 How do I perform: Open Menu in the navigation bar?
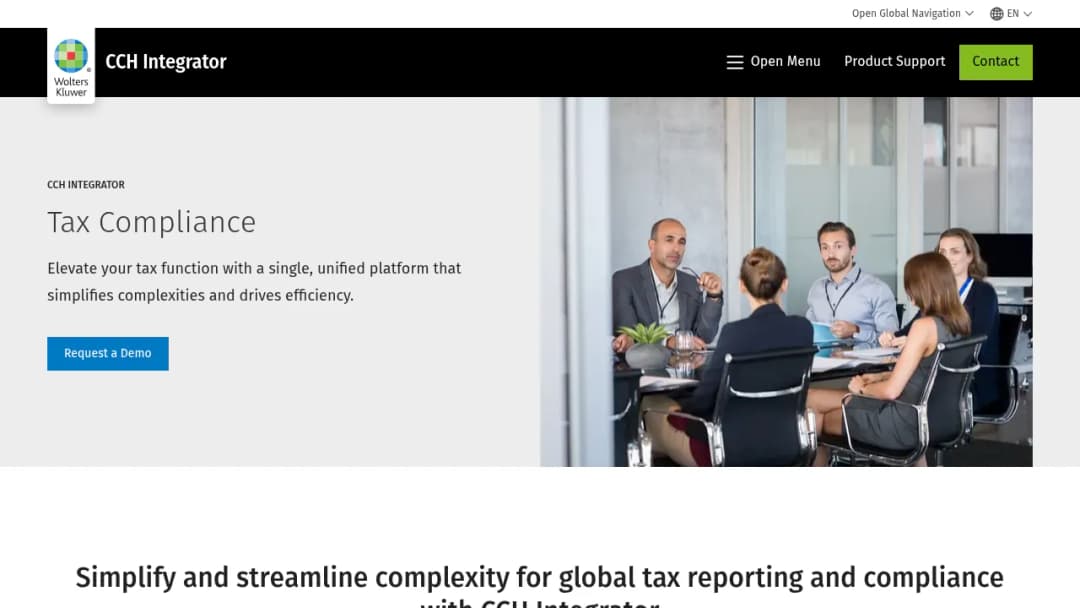(773, 62)
